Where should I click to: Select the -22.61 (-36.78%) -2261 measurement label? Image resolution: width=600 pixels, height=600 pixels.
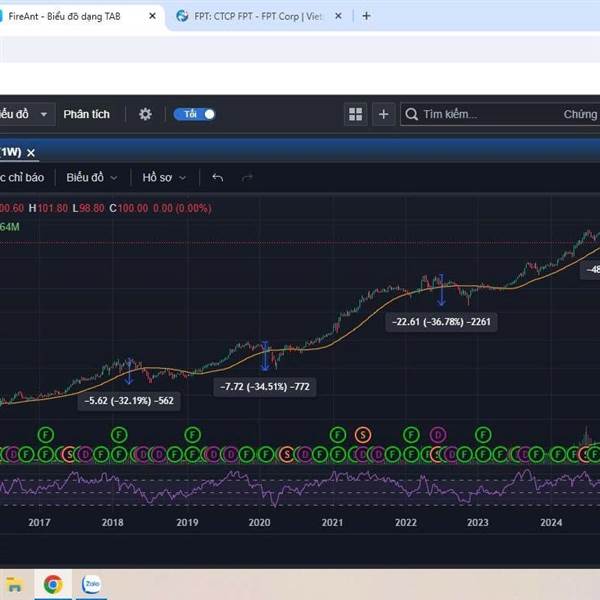[441, 321]
